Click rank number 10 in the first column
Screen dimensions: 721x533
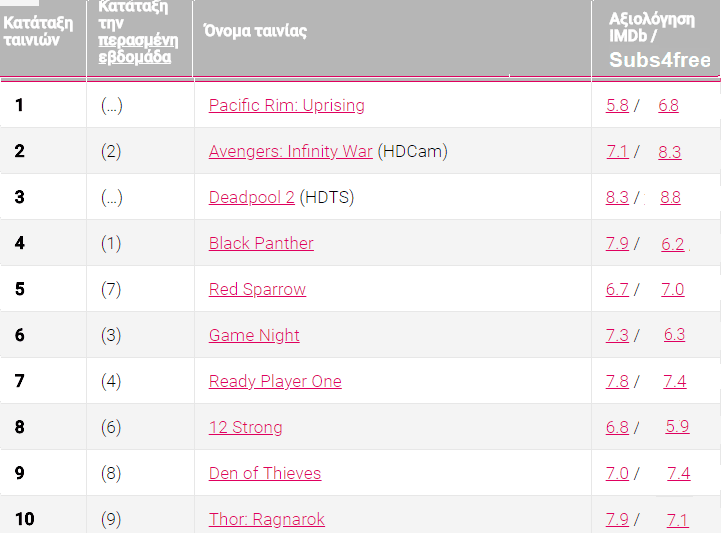click(x=25, y=519)
